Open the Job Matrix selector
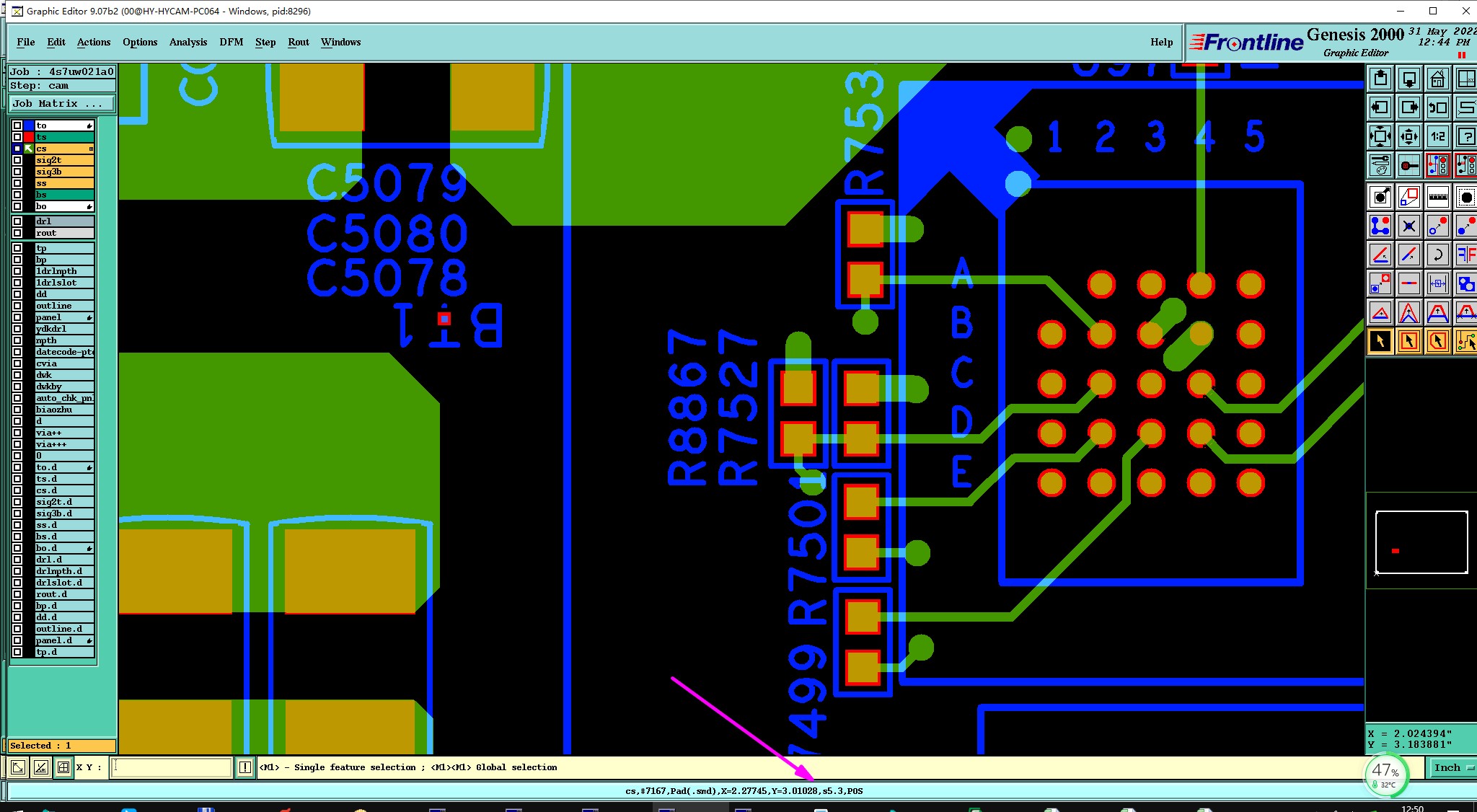Viewport: 1477px width, 812px height. pos(61,104)
